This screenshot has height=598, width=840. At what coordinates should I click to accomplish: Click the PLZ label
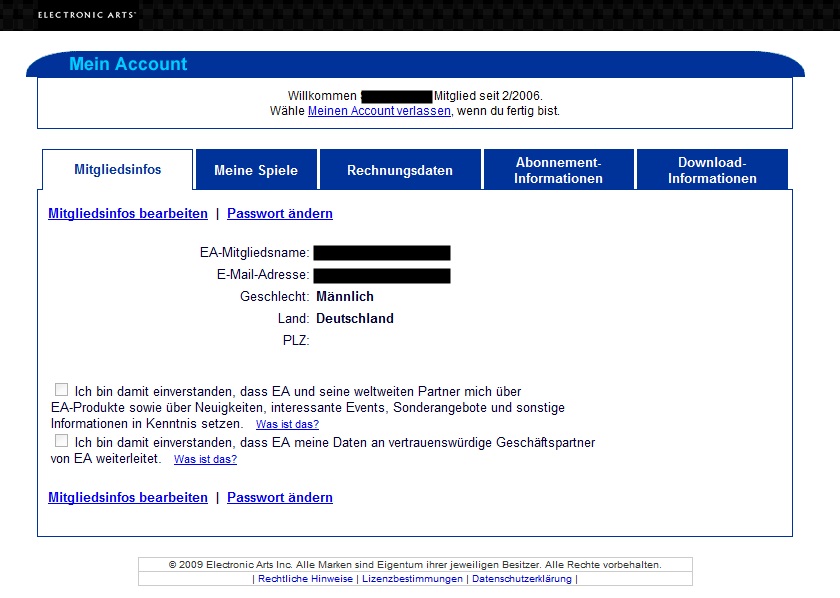(296, 340)
